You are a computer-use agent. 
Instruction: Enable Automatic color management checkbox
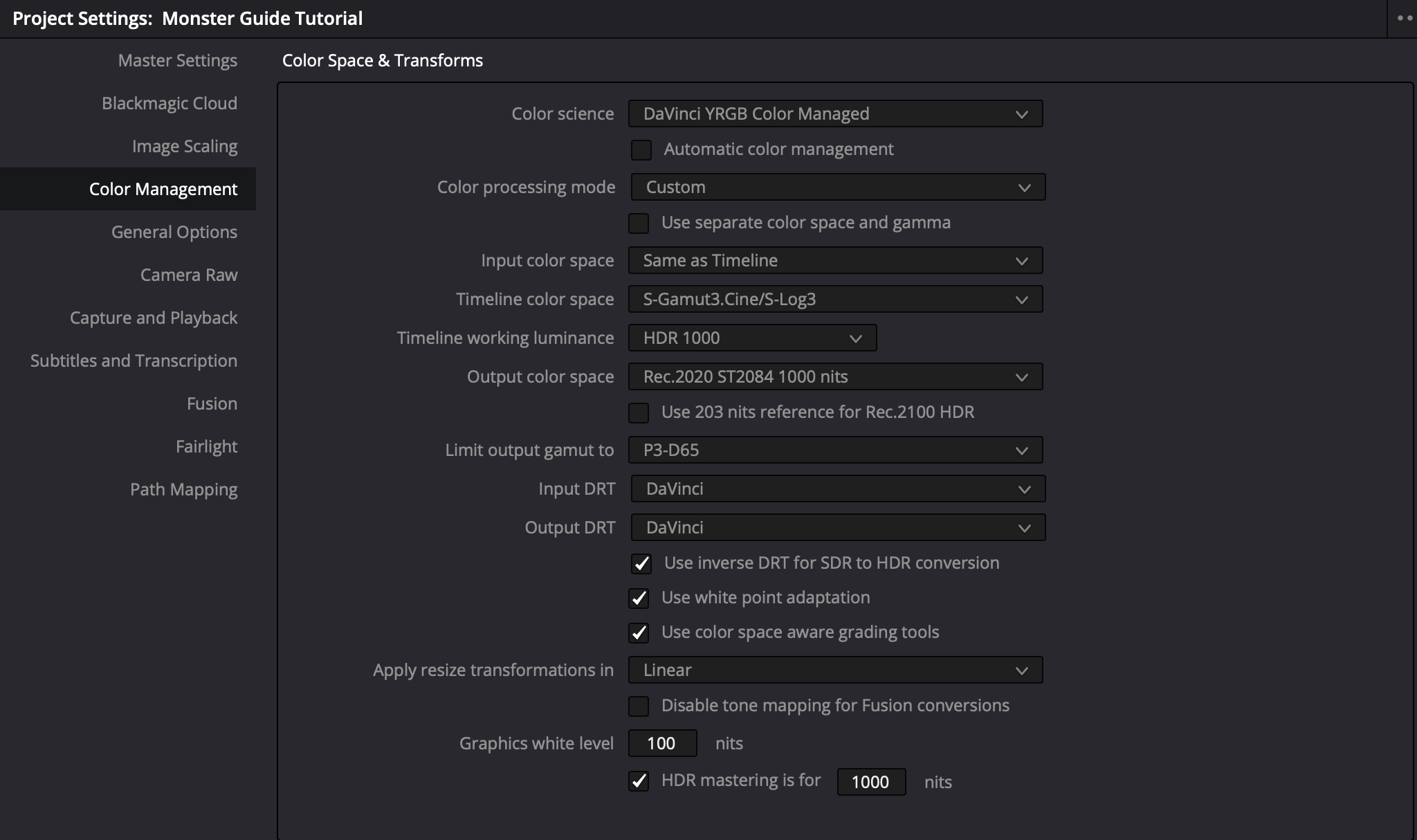(x=641, y=150)
